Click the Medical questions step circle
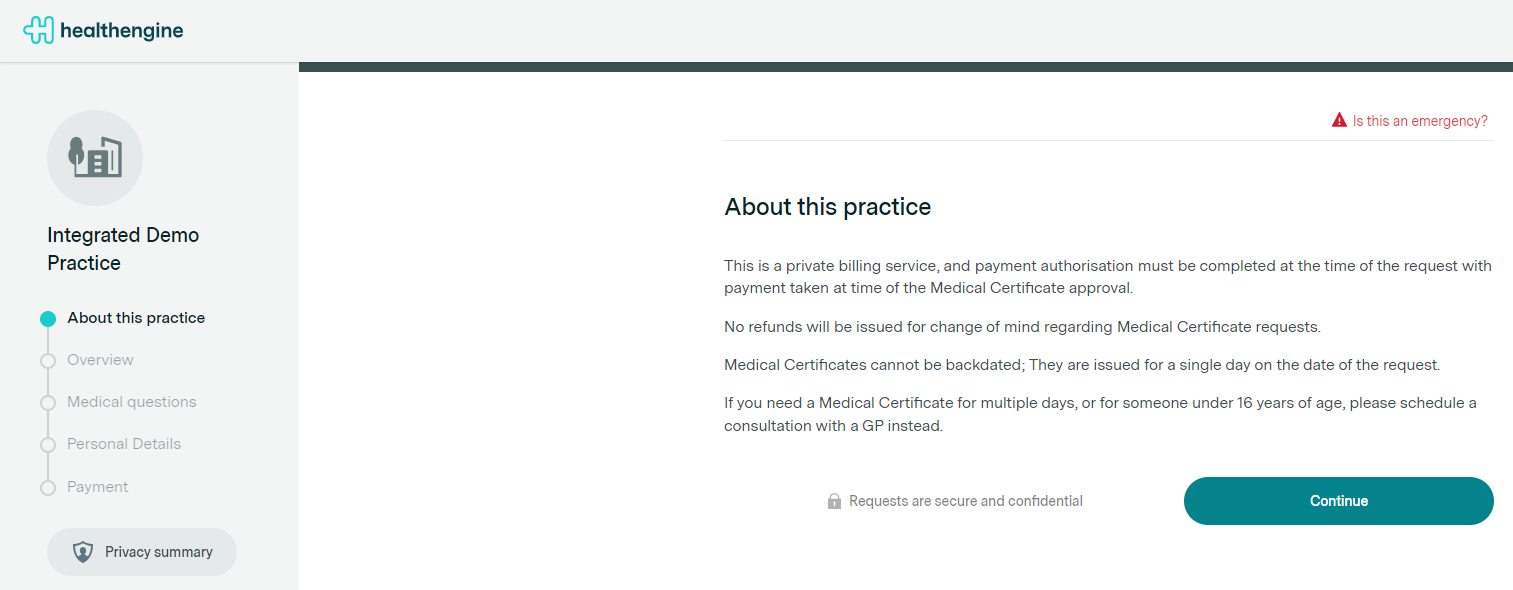This screenshot has height=590, width=1513. coord(48,403)
